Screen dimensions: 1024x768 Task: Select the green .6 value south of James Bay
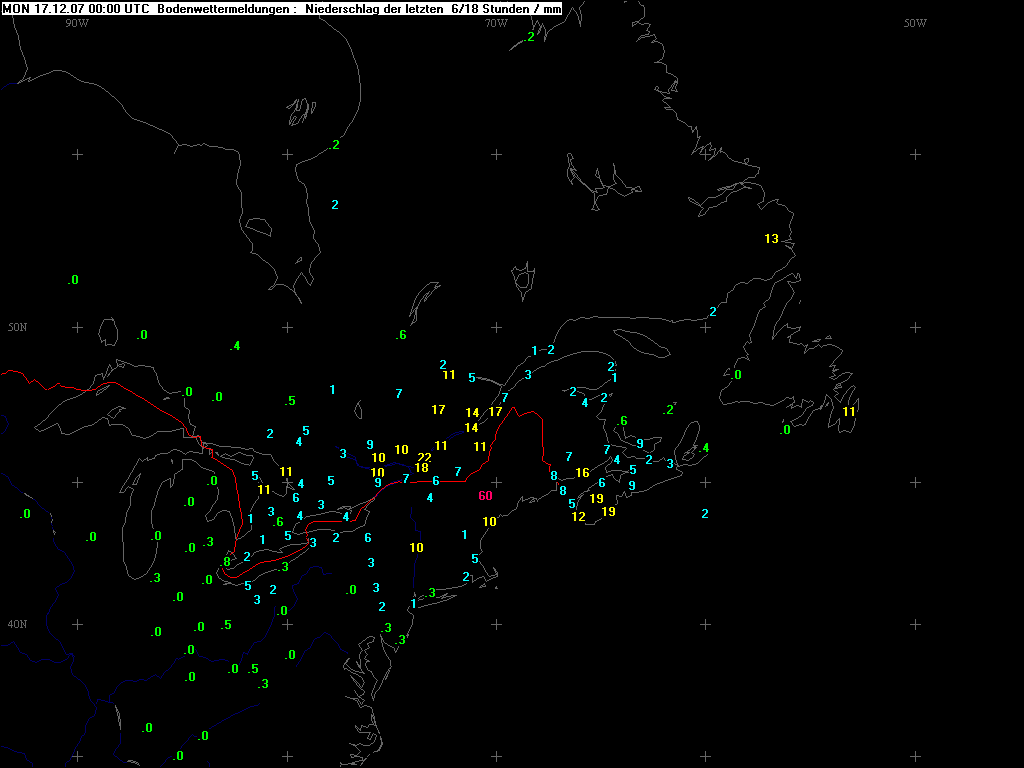[x=401, y=335]
